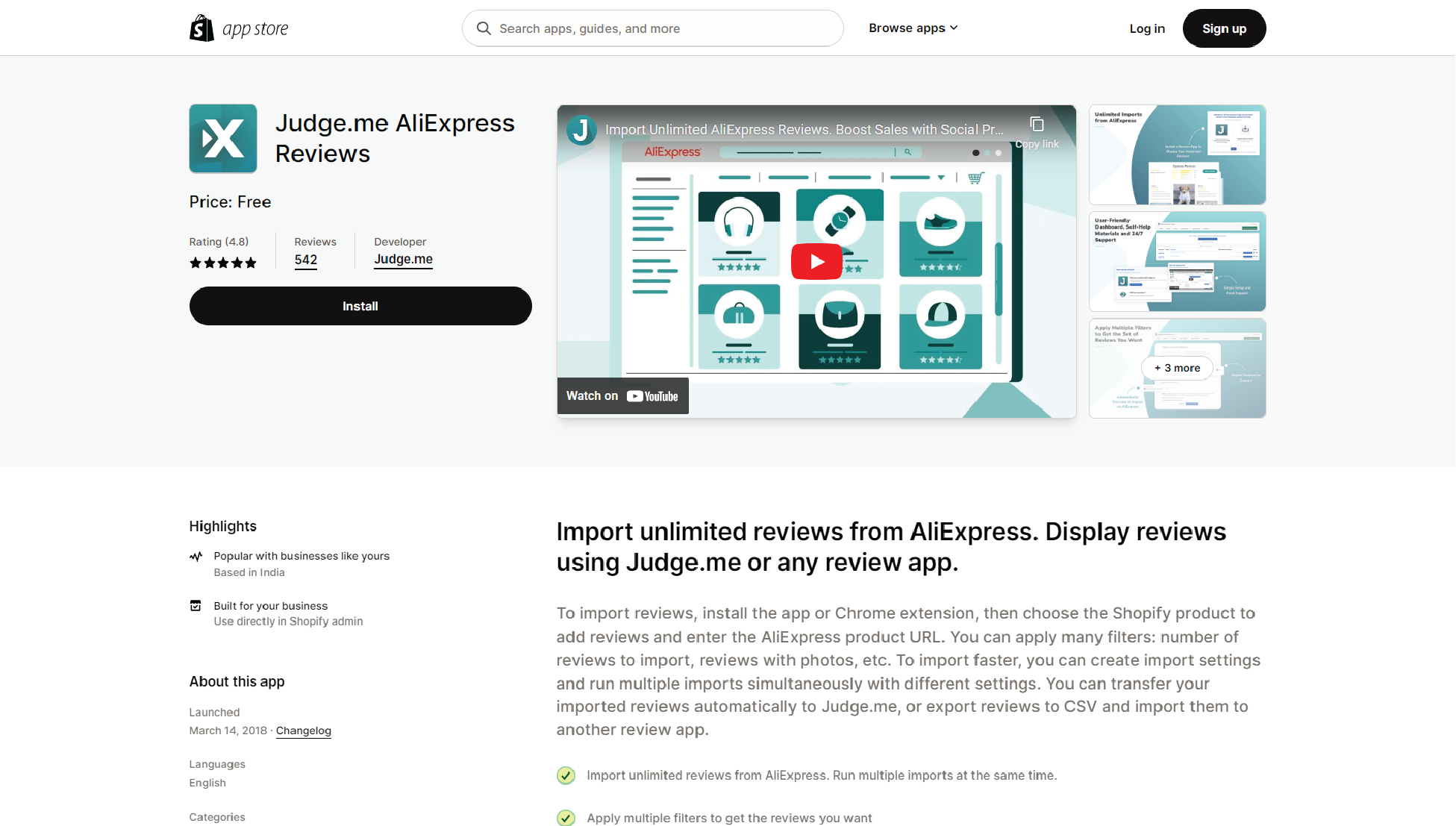The width and height of the screenshot is (1456, 826).
Task: Click the Log in link
Action: pos(1146,28)
